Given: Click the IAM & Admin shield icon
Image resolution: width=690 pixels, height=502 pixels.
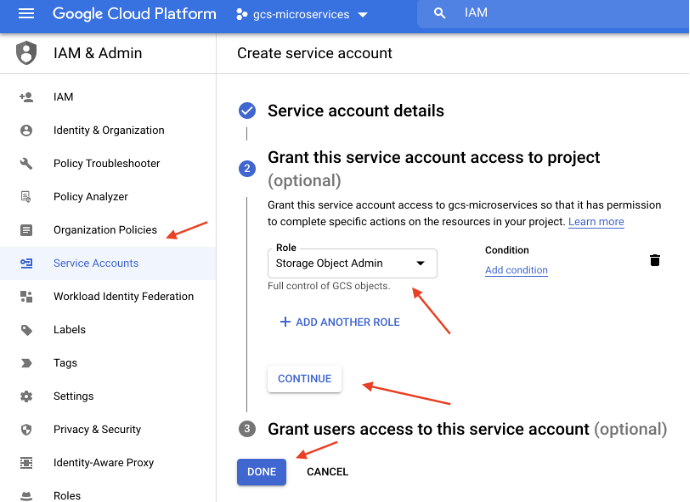Looking at the screenshot, I should 26,53.
